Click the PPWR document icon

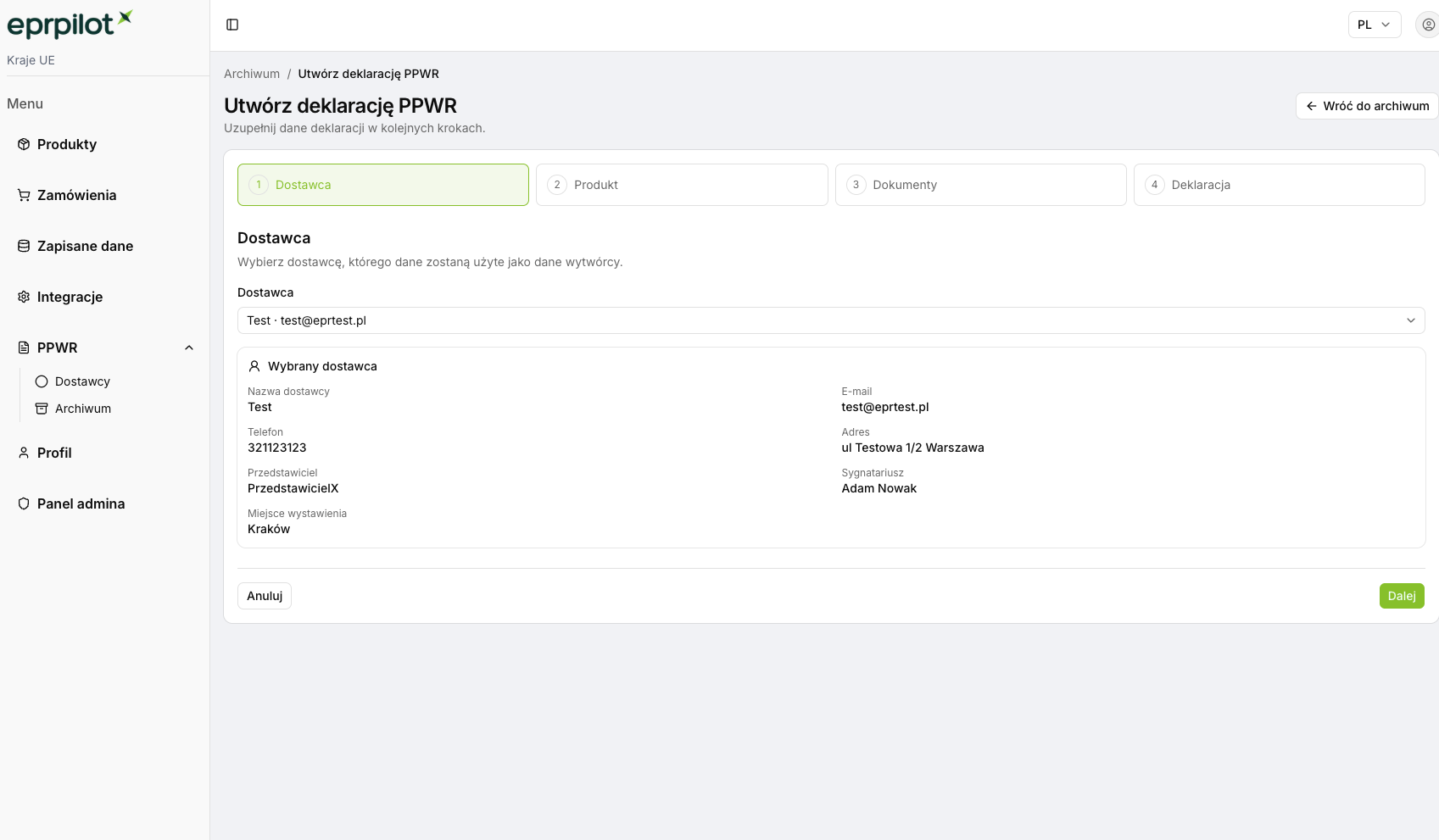click(24, 348)
